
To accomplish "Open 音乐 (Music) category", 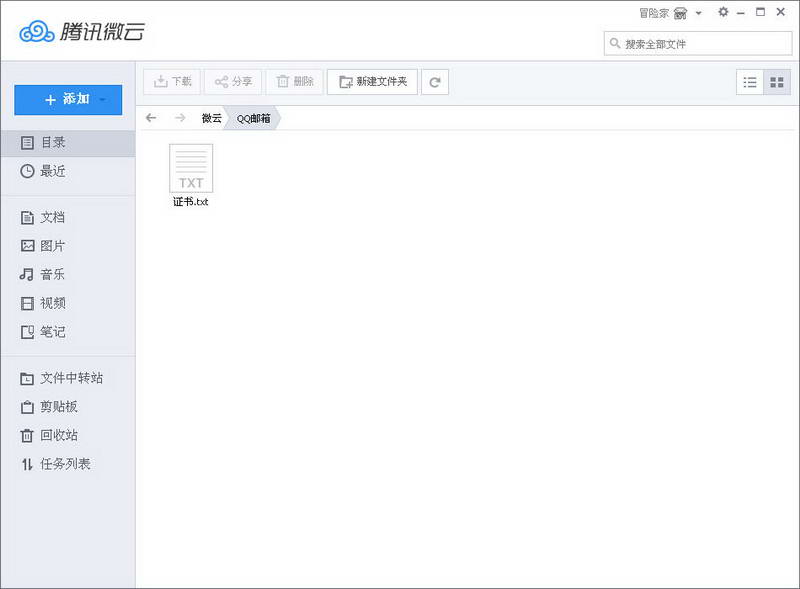I will point(52,275).
